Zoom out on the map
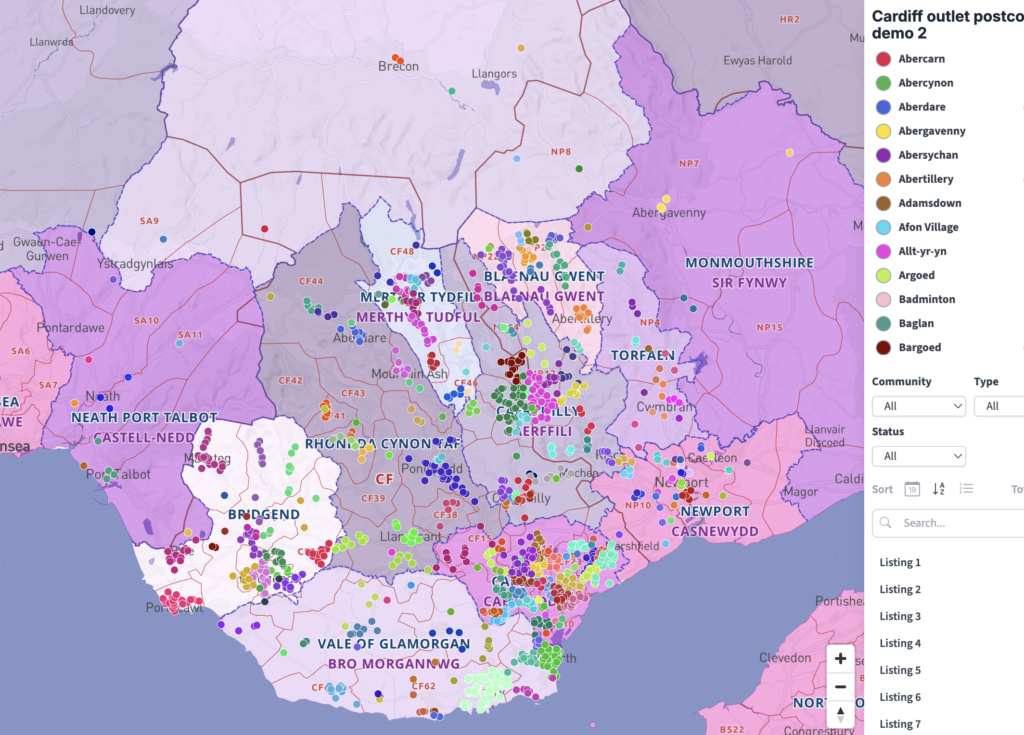This screenshot has height=735, width=1024. pos(840,687)
